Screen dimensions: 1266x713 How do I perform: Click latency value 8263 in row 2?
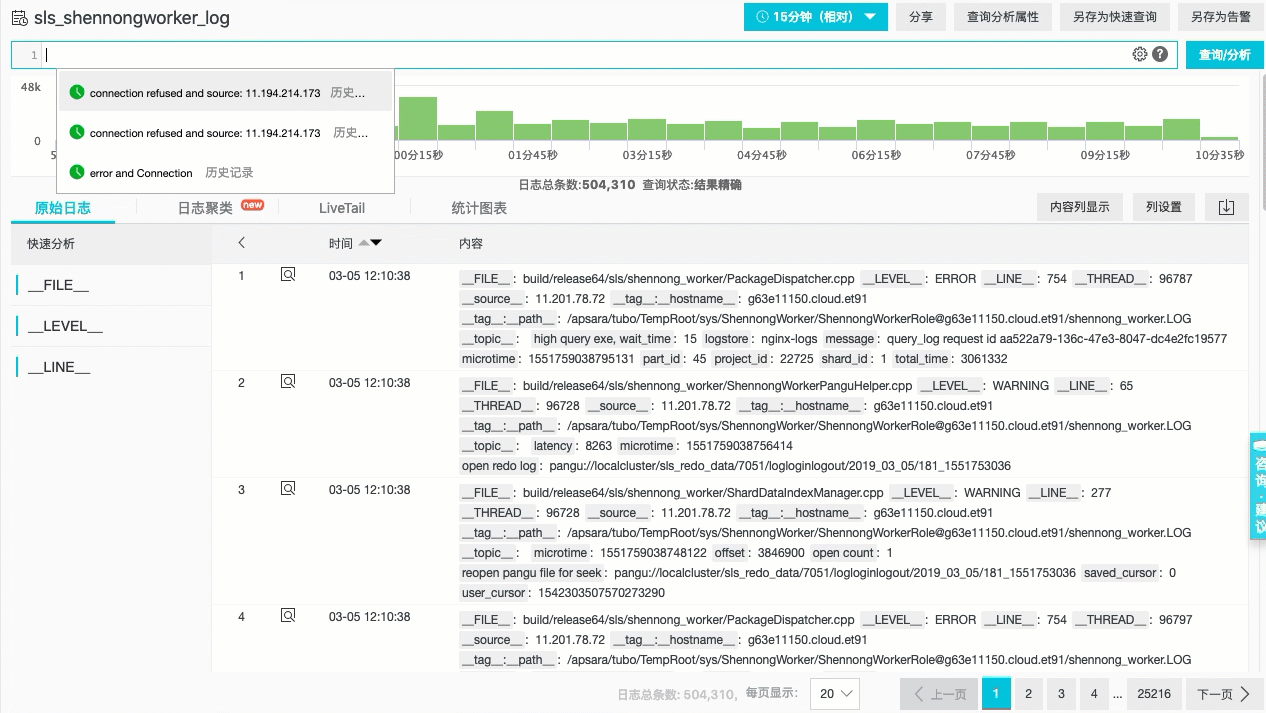pyautogui.click(x=598, y=446)
